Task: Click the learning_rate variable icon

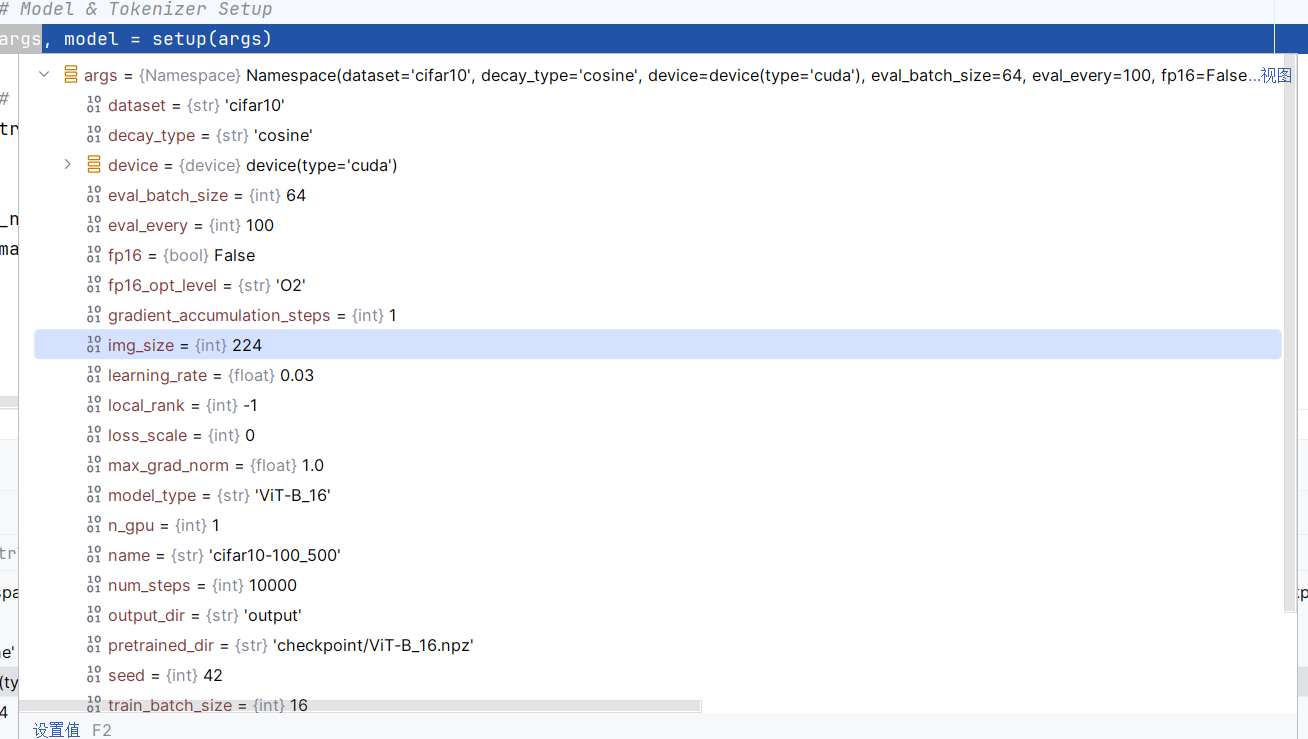Action: tap(94, 375)
